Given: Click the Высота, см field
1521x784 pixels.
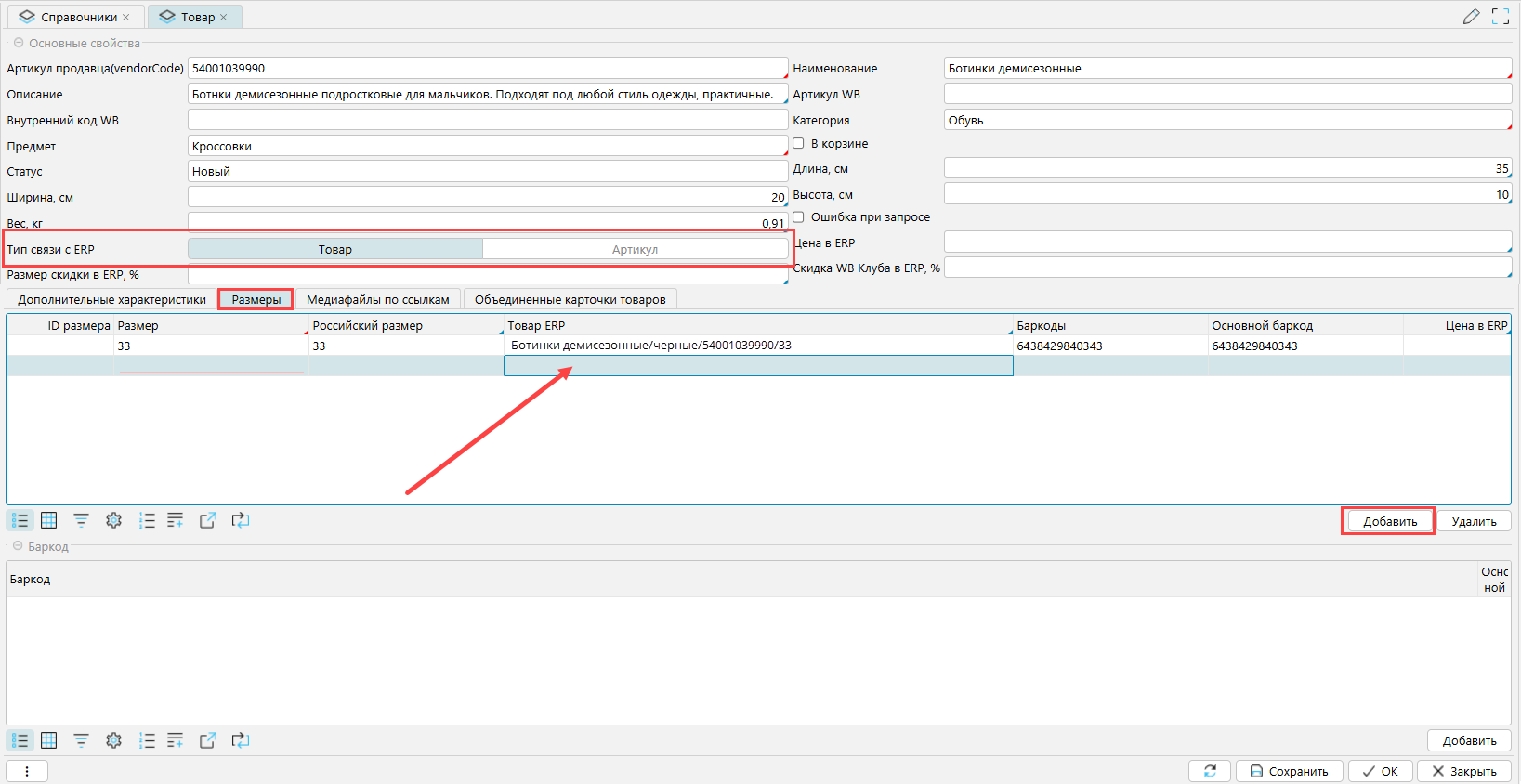Looking at the screenshot, I should pyautogui.click(x=1227, y=194).
